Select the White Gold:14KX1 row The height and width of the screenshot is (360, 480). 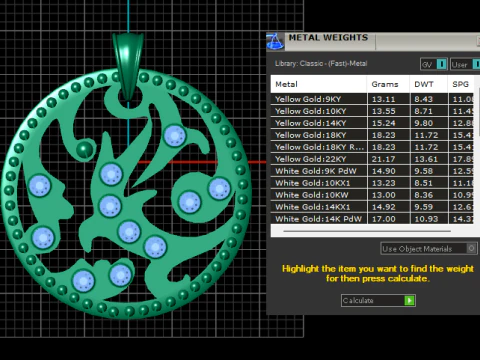pos(372,207)
